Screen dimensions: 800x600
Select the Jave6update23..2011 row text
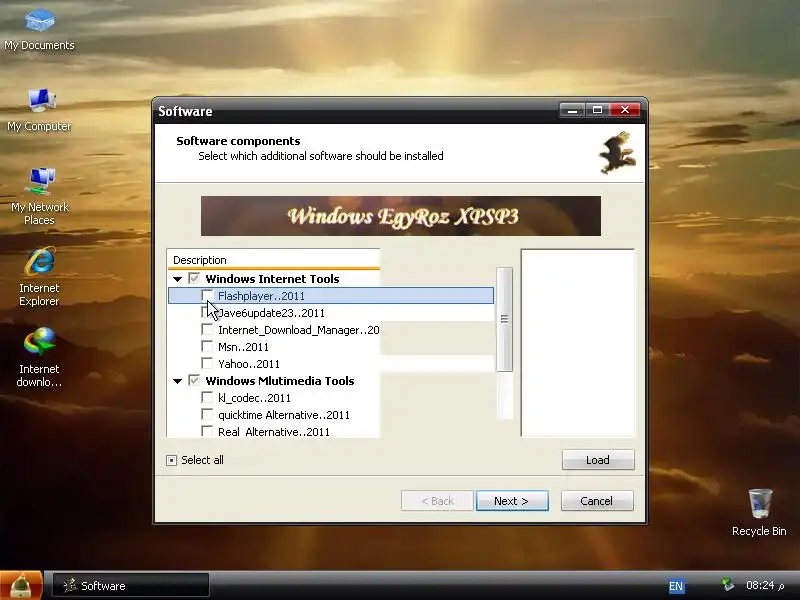click(272, 313)
